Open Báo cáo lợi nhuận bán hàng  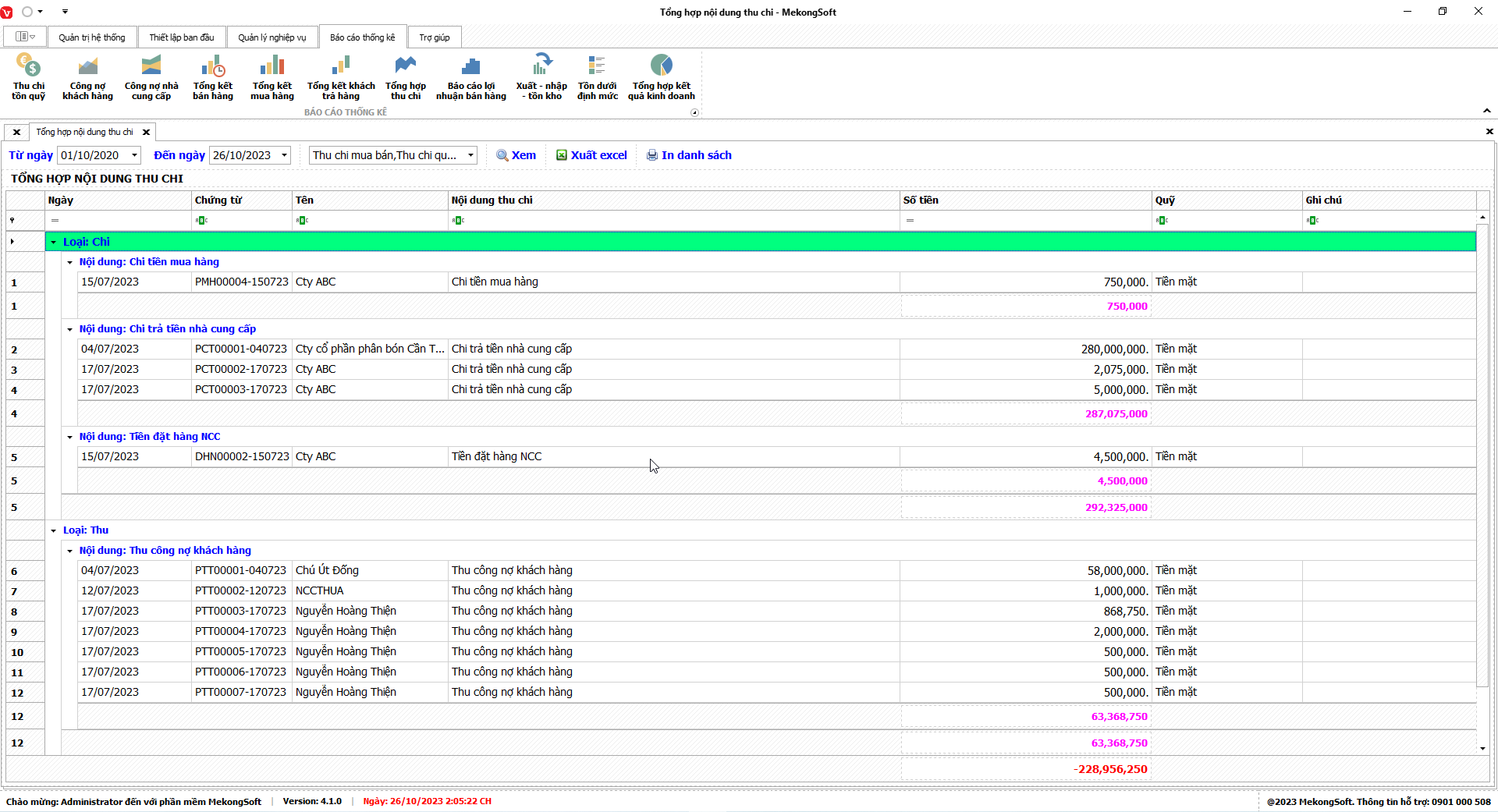[x=470, y=76]
